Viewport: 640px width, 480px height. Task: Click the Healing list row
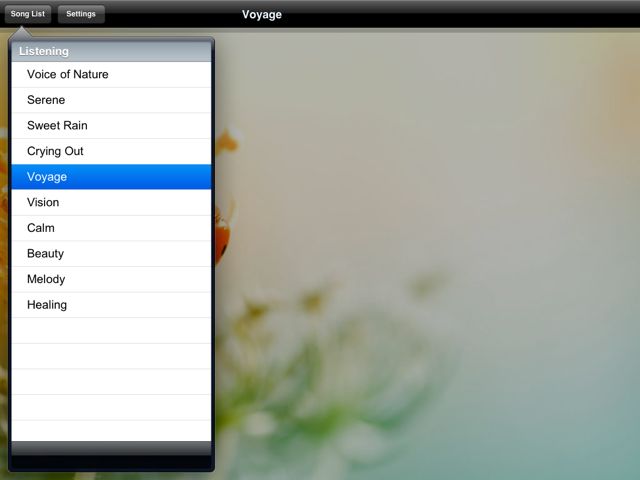tap(111, 305)
